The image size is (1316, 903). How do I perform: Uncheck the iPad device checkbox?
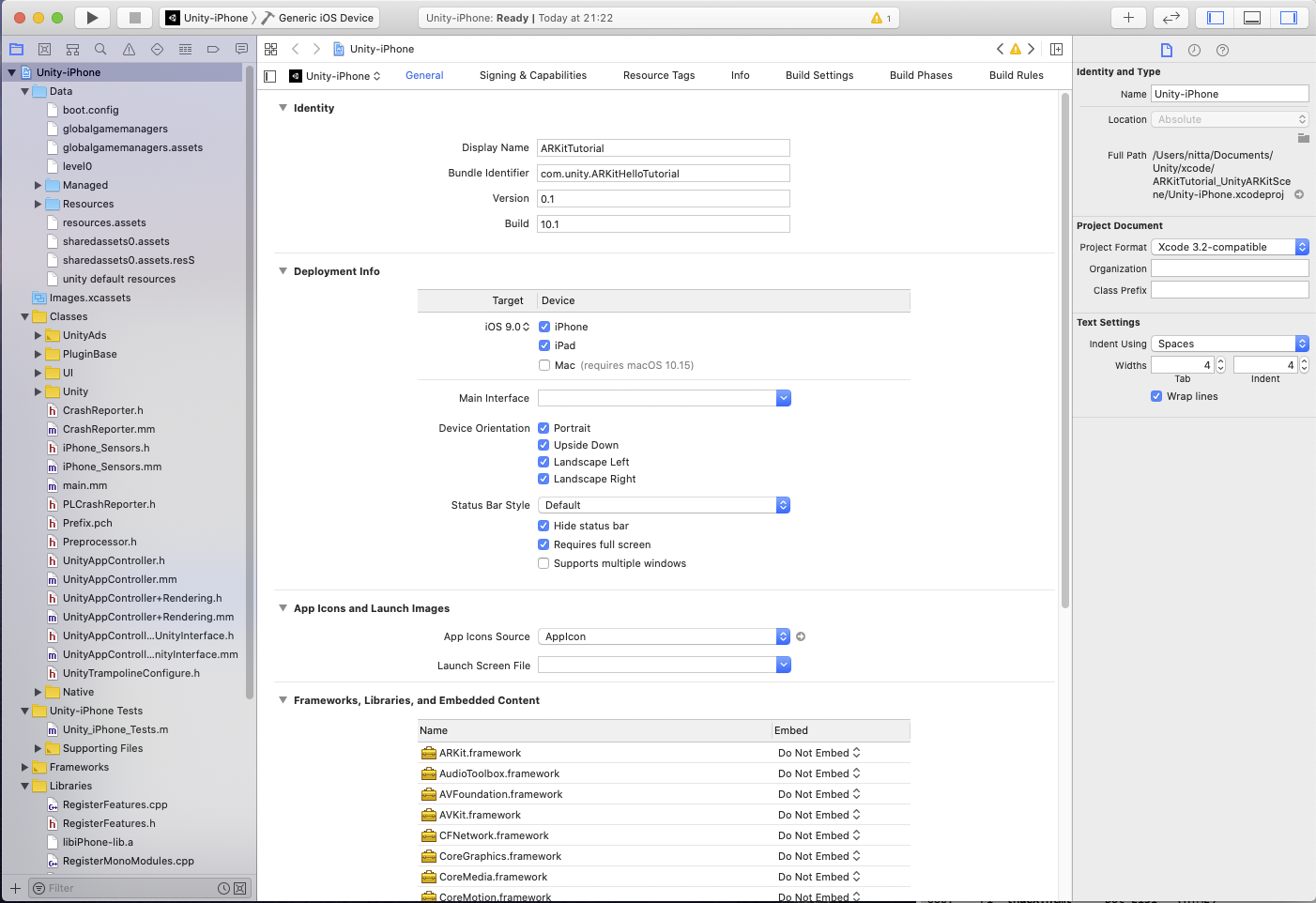pyautogui.click(x=544, y=345)
